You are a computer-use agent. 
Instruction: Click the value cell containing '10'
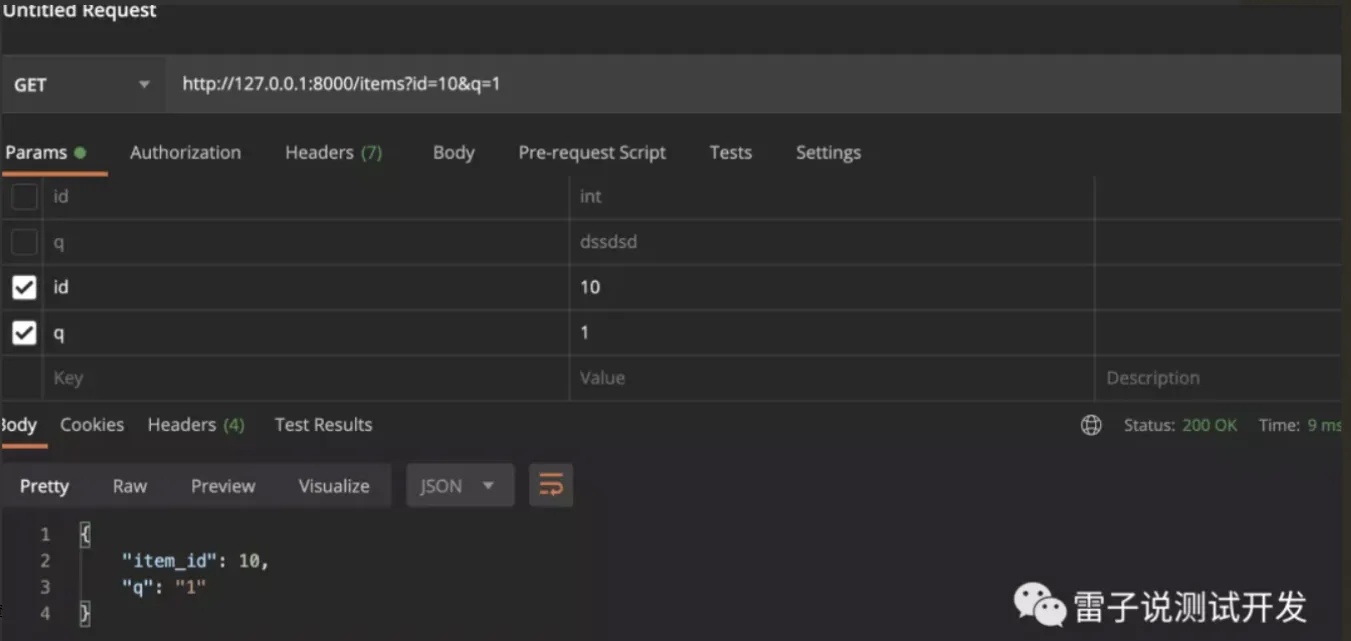tap(832, 287)
